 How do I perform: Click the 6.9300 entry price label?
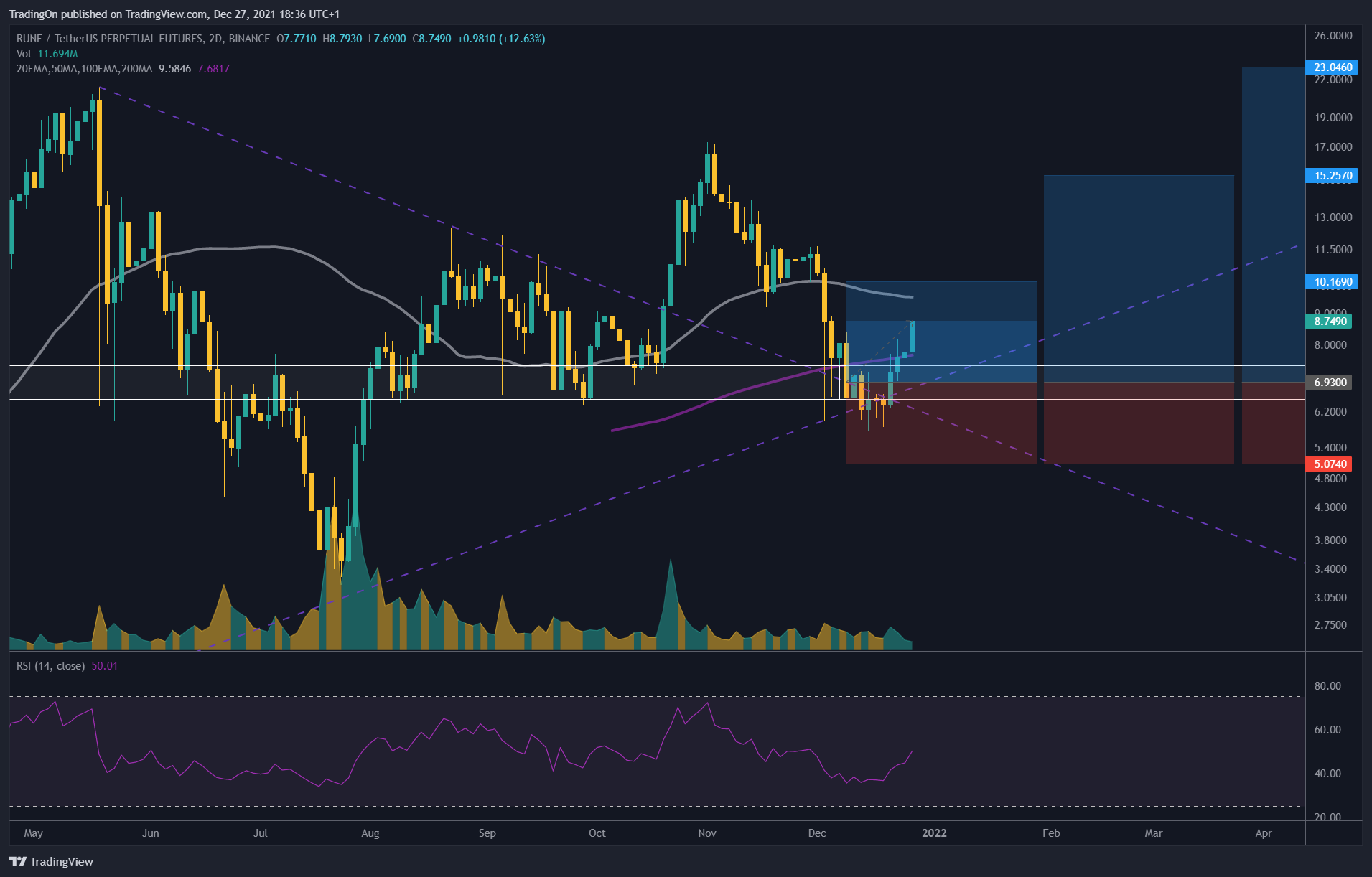coord(1330,382)
